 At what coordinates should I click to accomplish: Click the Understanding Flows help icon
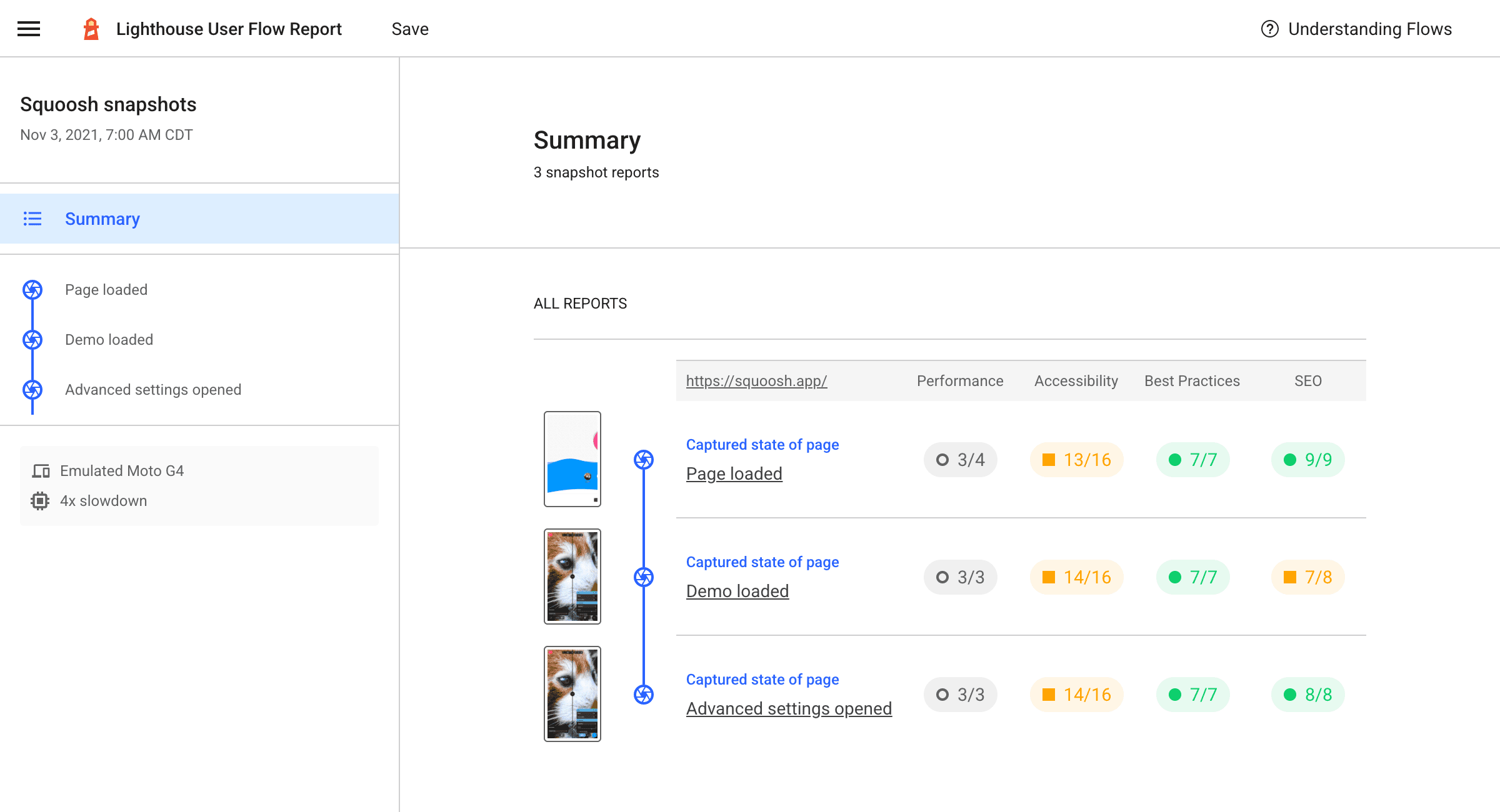click(1271, 29)
